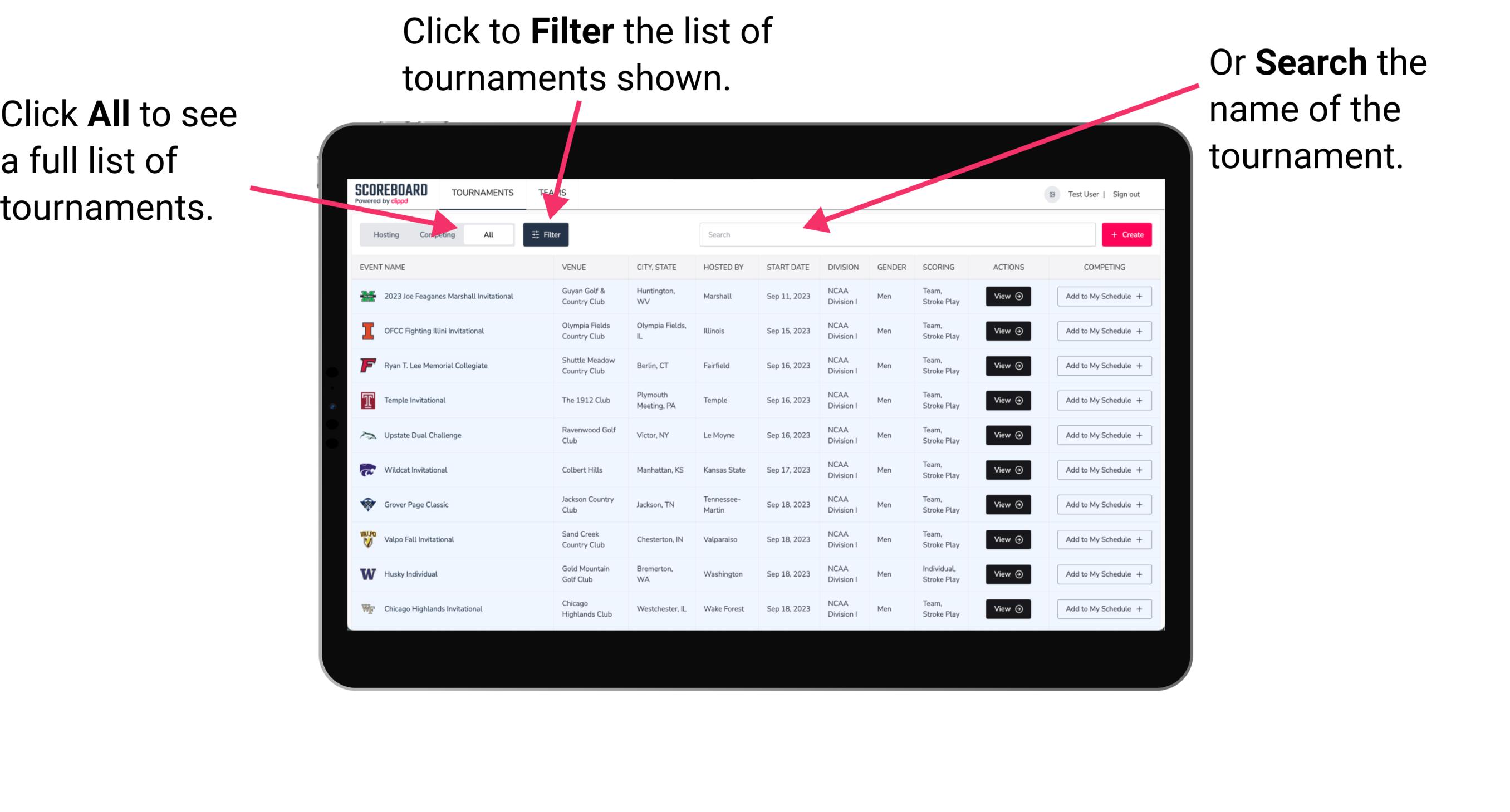The width and height of the screenshot is (1510, 812).
Task: Toggle the Hosting filter tab
Action: (x=383, y=234)
